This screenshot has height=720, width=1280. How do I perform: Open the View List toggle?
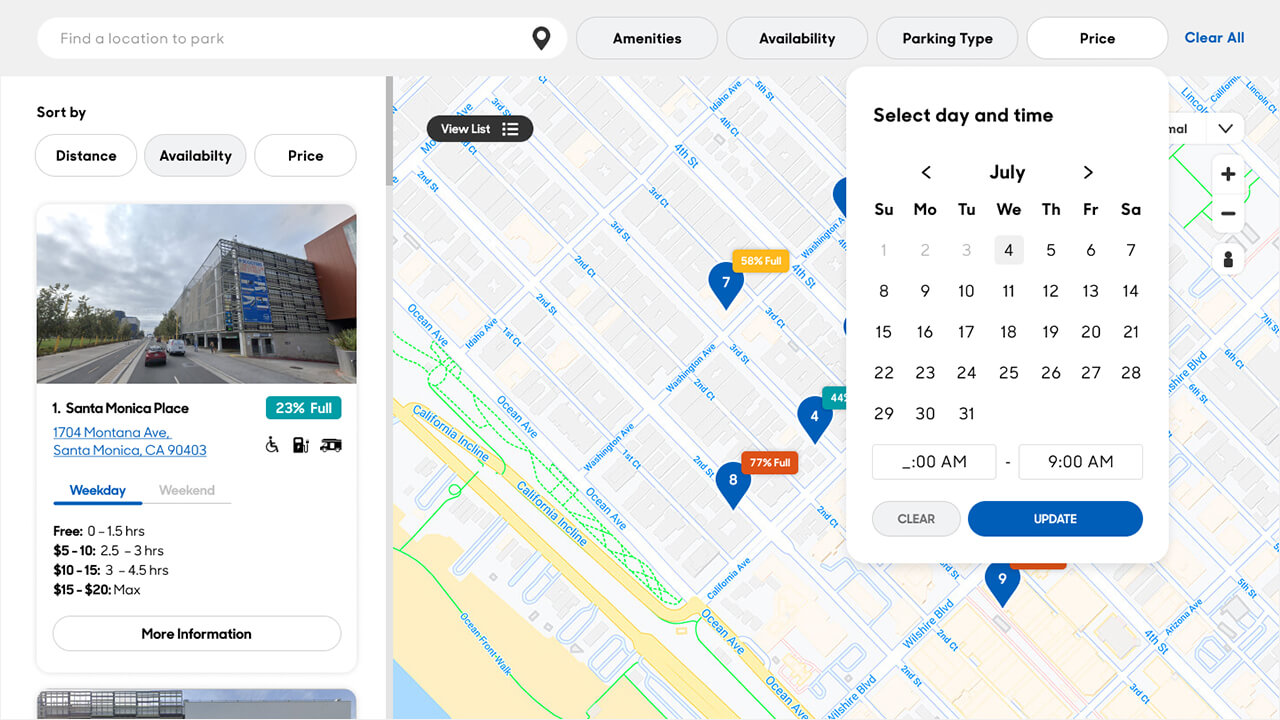[x=480, y=129]
